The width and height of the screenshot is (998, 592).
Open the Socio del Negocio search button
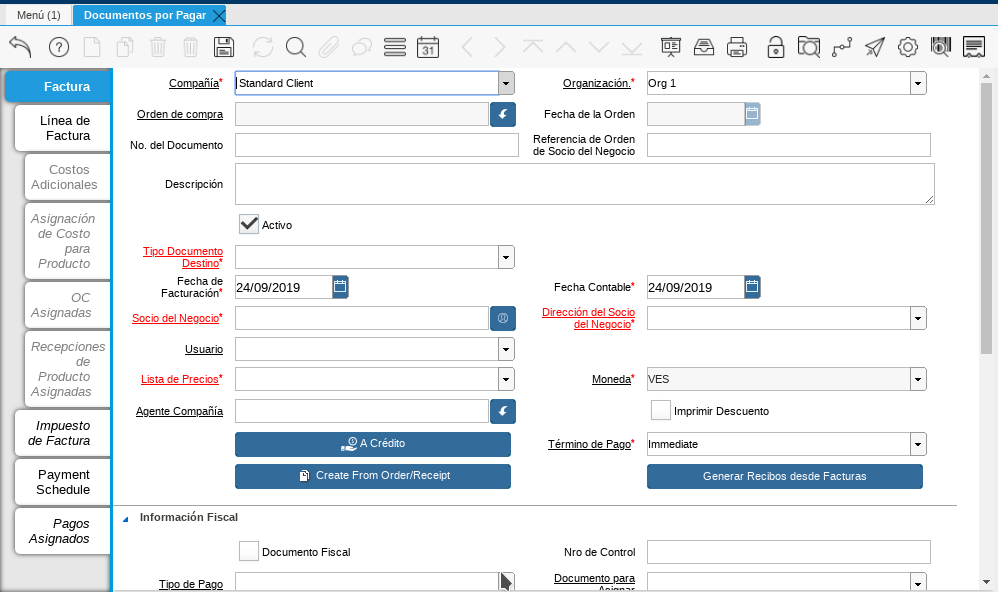(503, 318)
